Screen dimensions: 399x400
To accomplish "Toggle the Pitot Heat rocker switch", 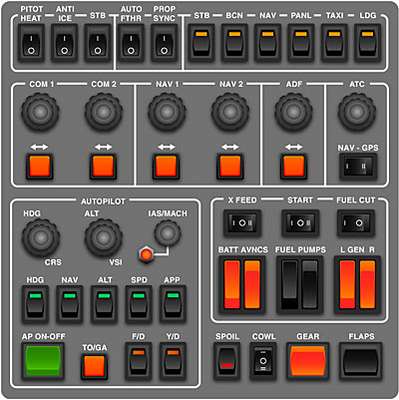I will click(x=31, y=43).
